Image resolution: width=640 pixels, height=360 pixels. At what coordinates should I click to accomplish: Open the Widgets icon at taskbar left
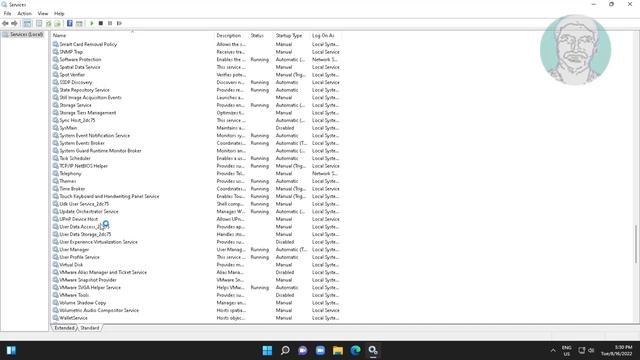pyautogui.click(x=11, y=350)
